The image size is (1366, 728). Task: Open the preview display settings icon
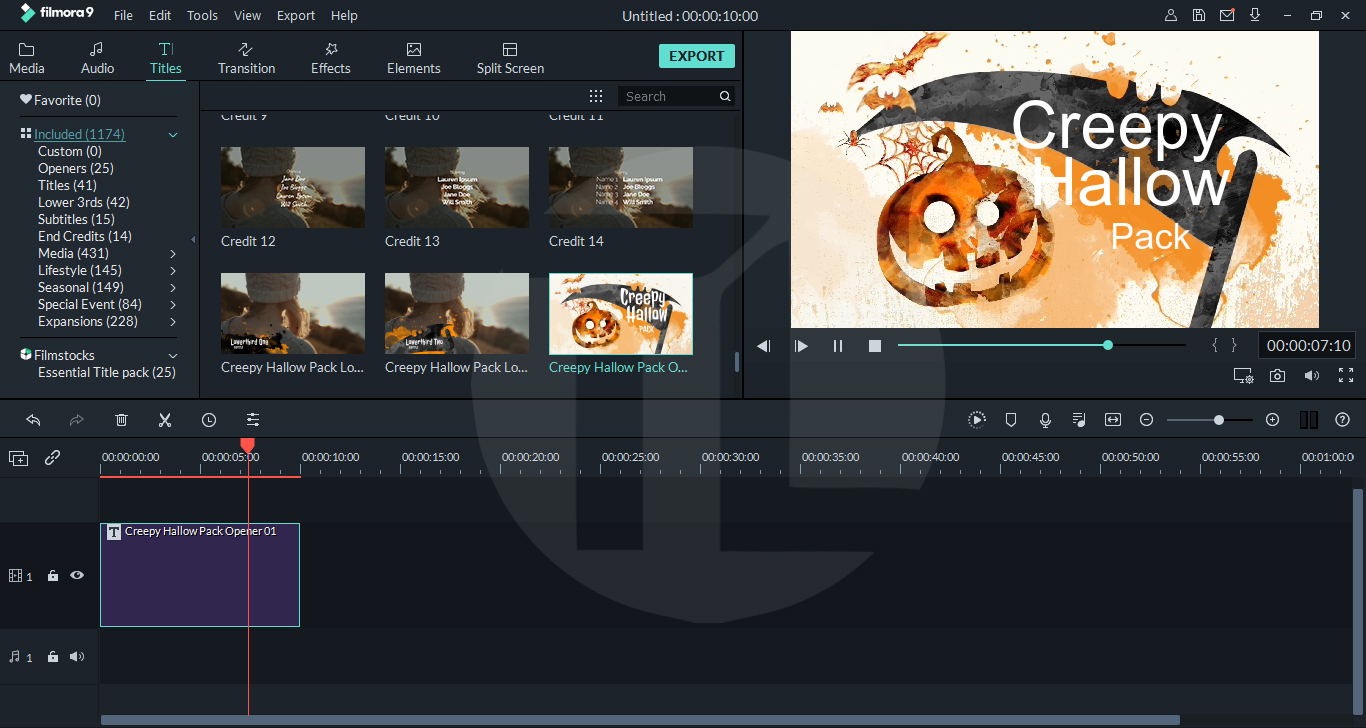(x=1243, y=376)
